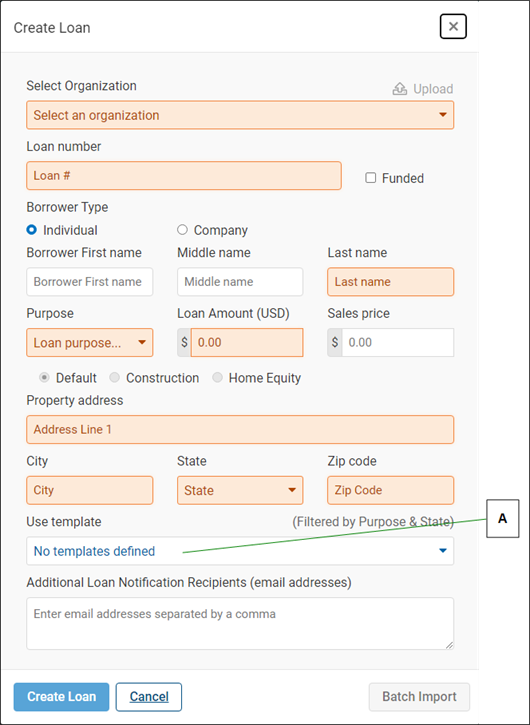Click the Cancel button
The image size is (530, 725).
click(149, 697)
